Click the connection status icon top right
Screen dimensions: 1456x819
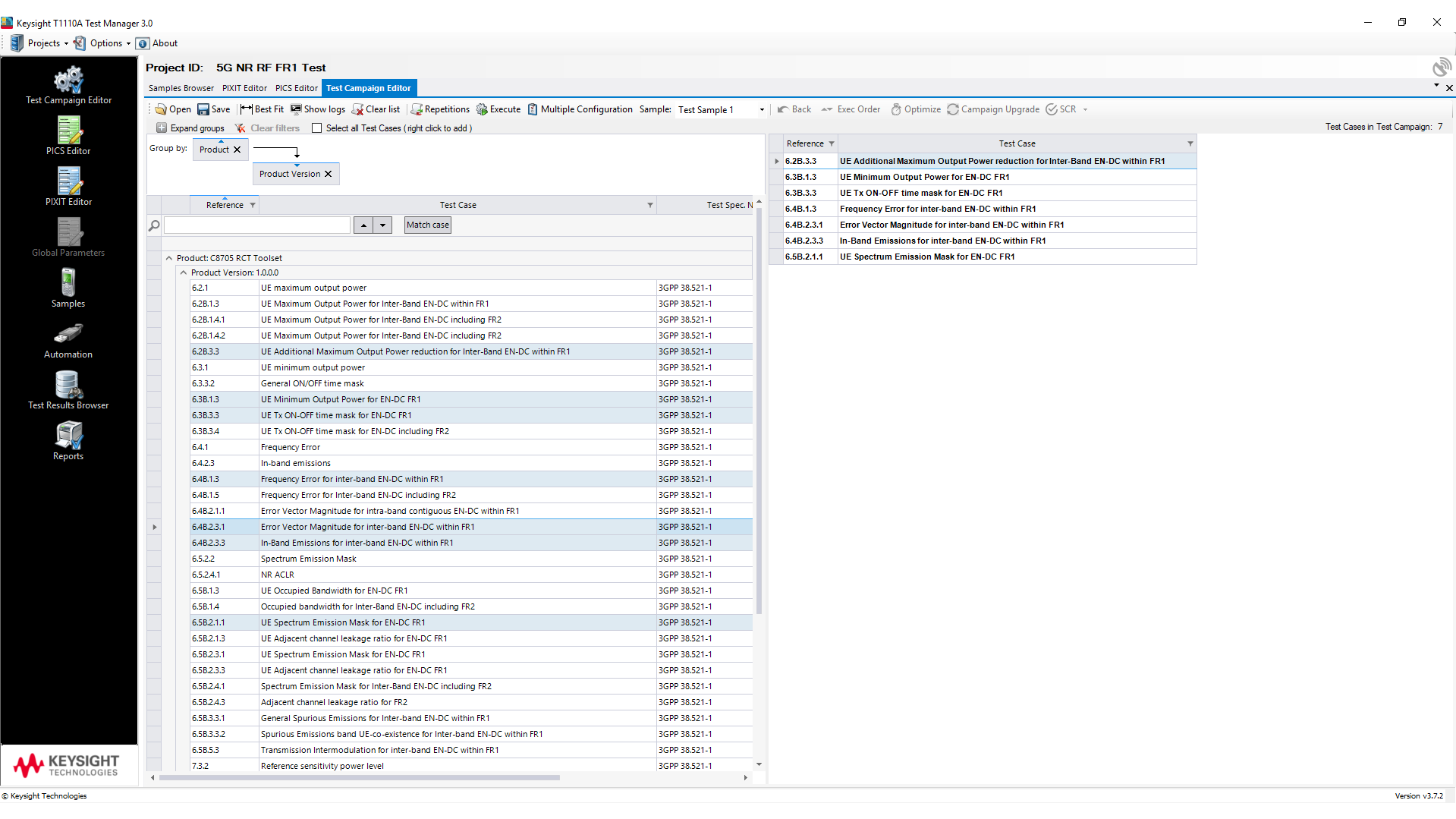1441,67
